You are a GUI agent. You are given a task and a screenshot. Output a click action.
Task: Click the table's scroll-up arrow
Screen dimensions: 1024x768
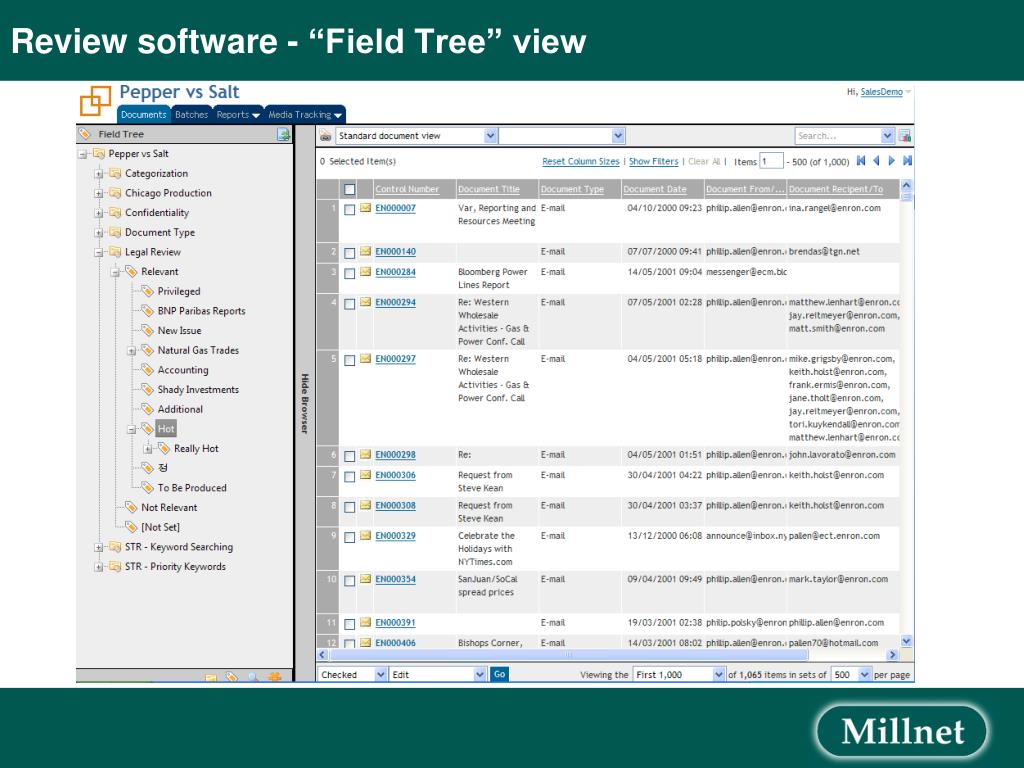click(x=906, y=185)
